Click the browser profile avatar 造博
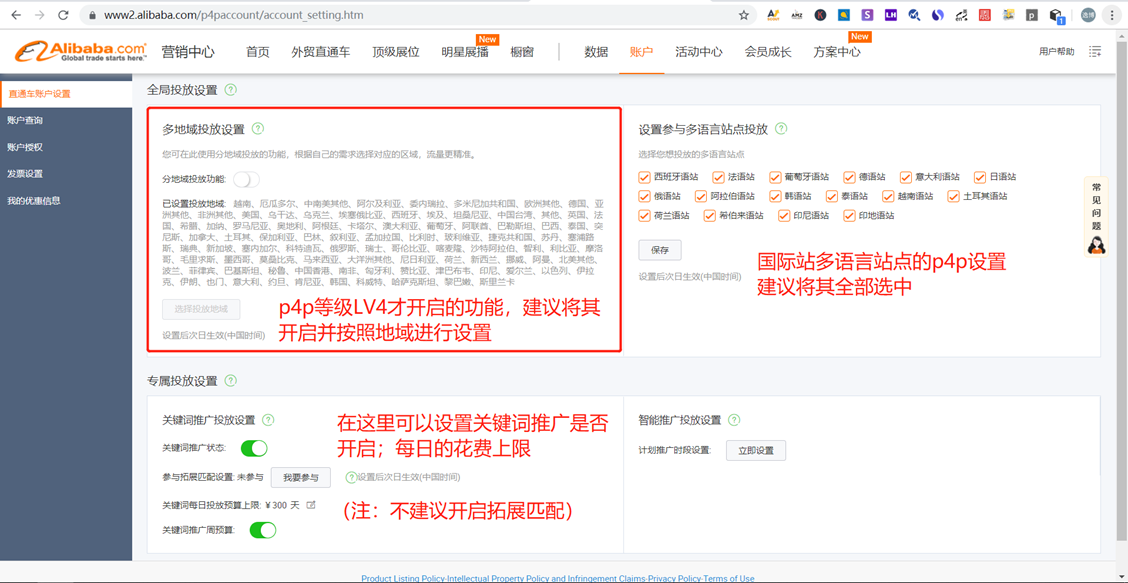Viewport: 1128px width, 583px height. 1089,15
